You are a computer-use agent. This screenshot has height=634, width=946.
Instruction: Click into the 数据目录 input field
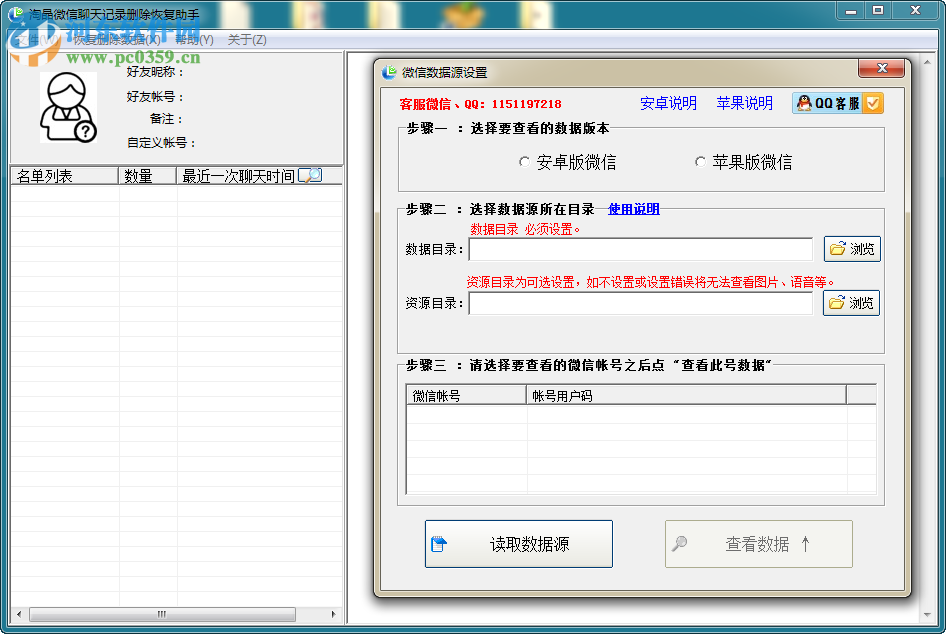tap(641, 249)
